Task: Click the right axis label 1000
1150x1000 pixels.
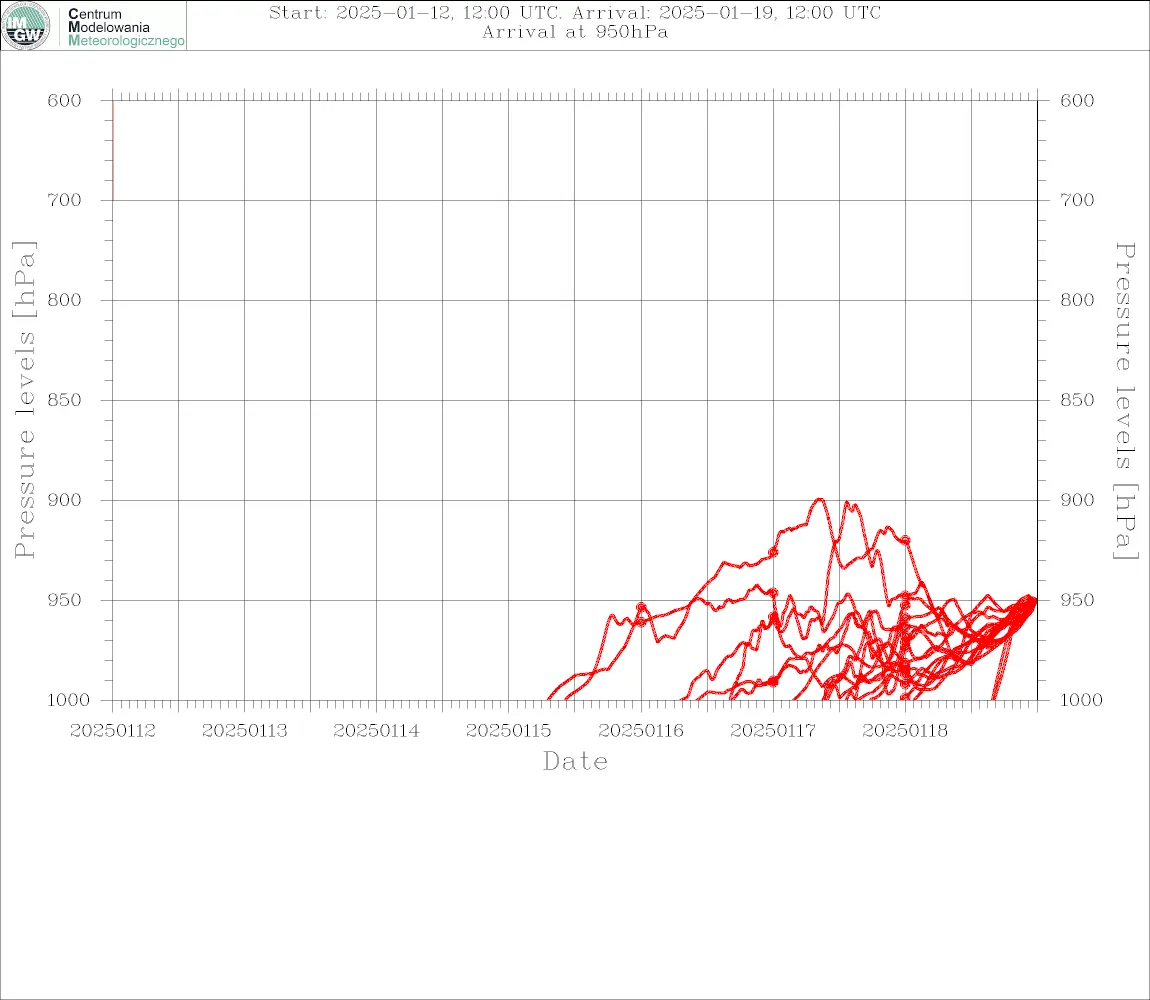Action: coord(1081,700)
